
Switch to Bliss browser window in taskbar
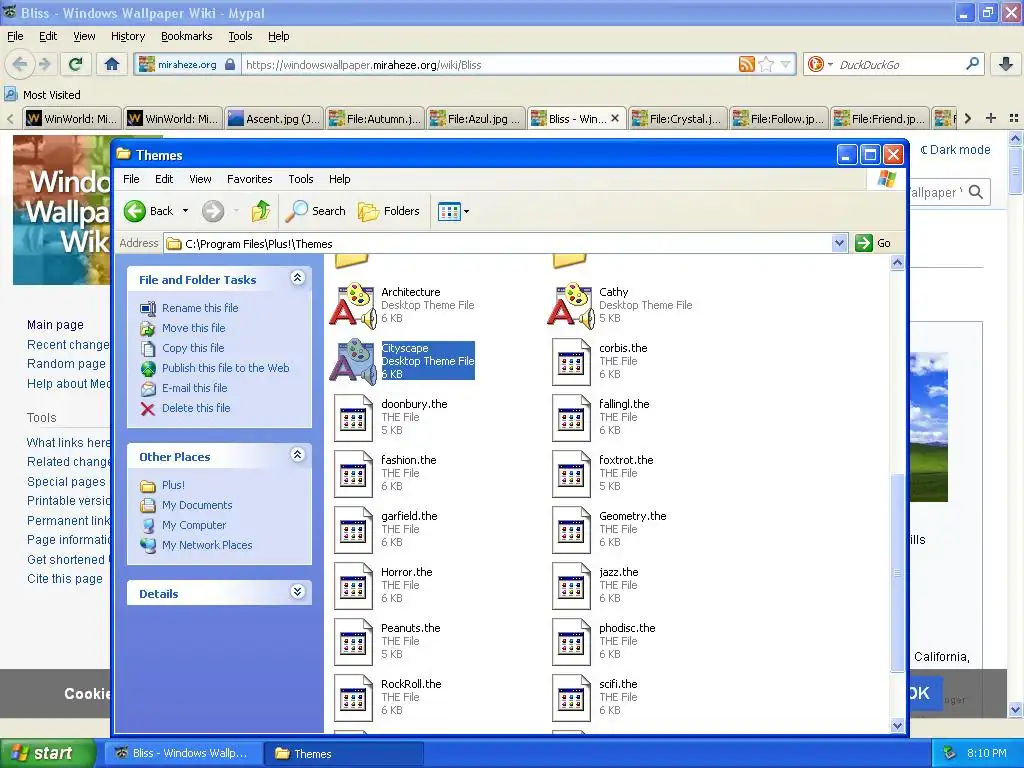pyautogui.click(x=182, y=754)
